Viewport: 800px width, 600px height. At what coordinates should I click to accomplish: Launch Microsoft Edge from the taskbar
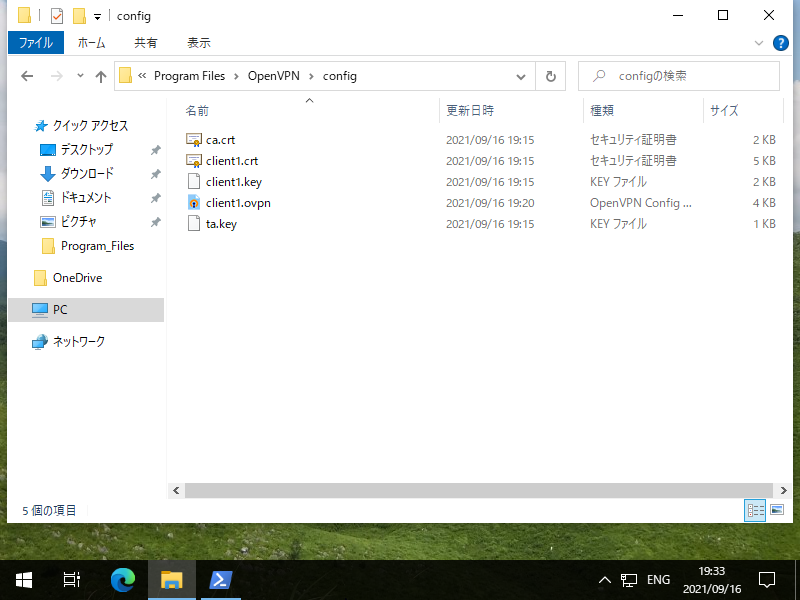[122, 579]
